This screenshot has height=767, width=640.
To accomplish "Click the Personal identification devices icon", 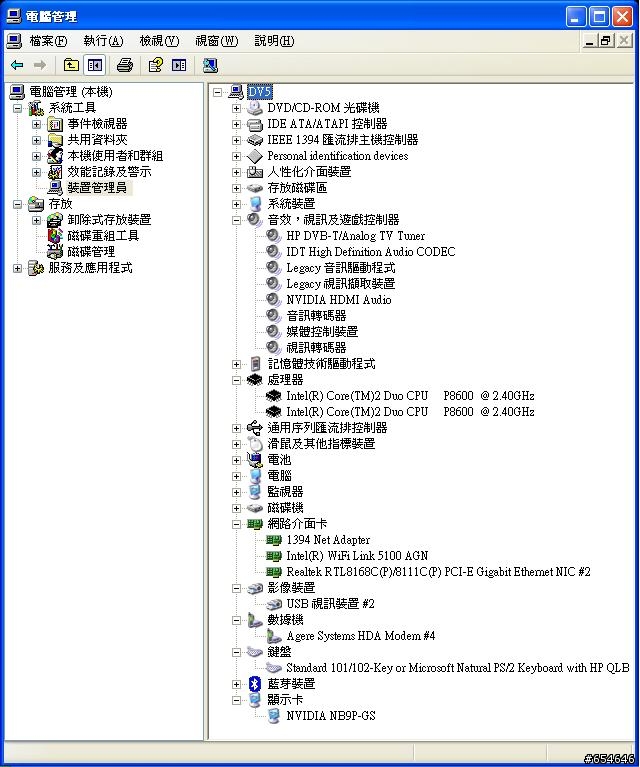I will 255,156.
